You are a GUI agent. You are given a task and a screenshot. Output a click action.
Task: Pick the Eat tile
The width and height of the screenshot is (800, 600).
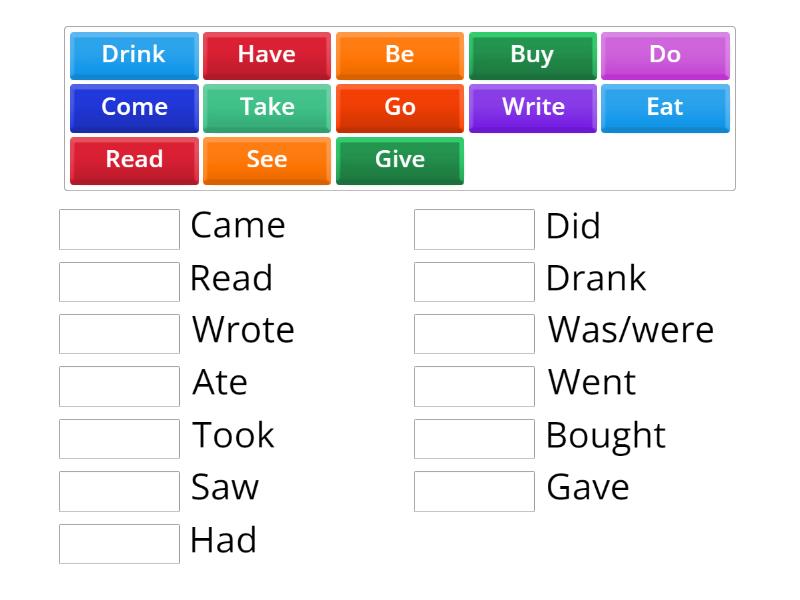[665, 107]
